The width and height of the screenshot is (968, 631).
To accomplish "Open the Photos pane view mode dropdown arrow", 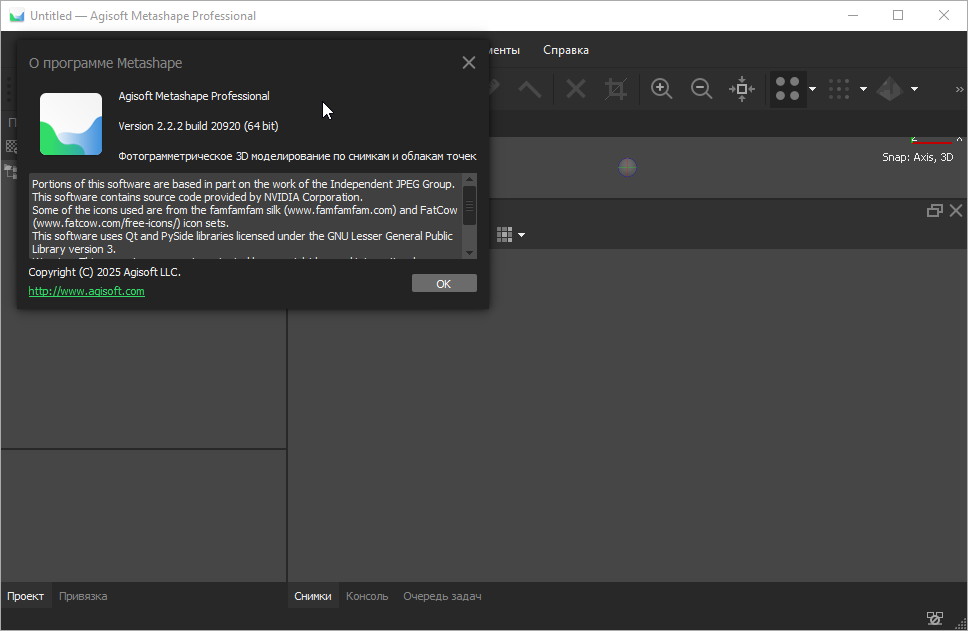I will (x=522, y=235).
